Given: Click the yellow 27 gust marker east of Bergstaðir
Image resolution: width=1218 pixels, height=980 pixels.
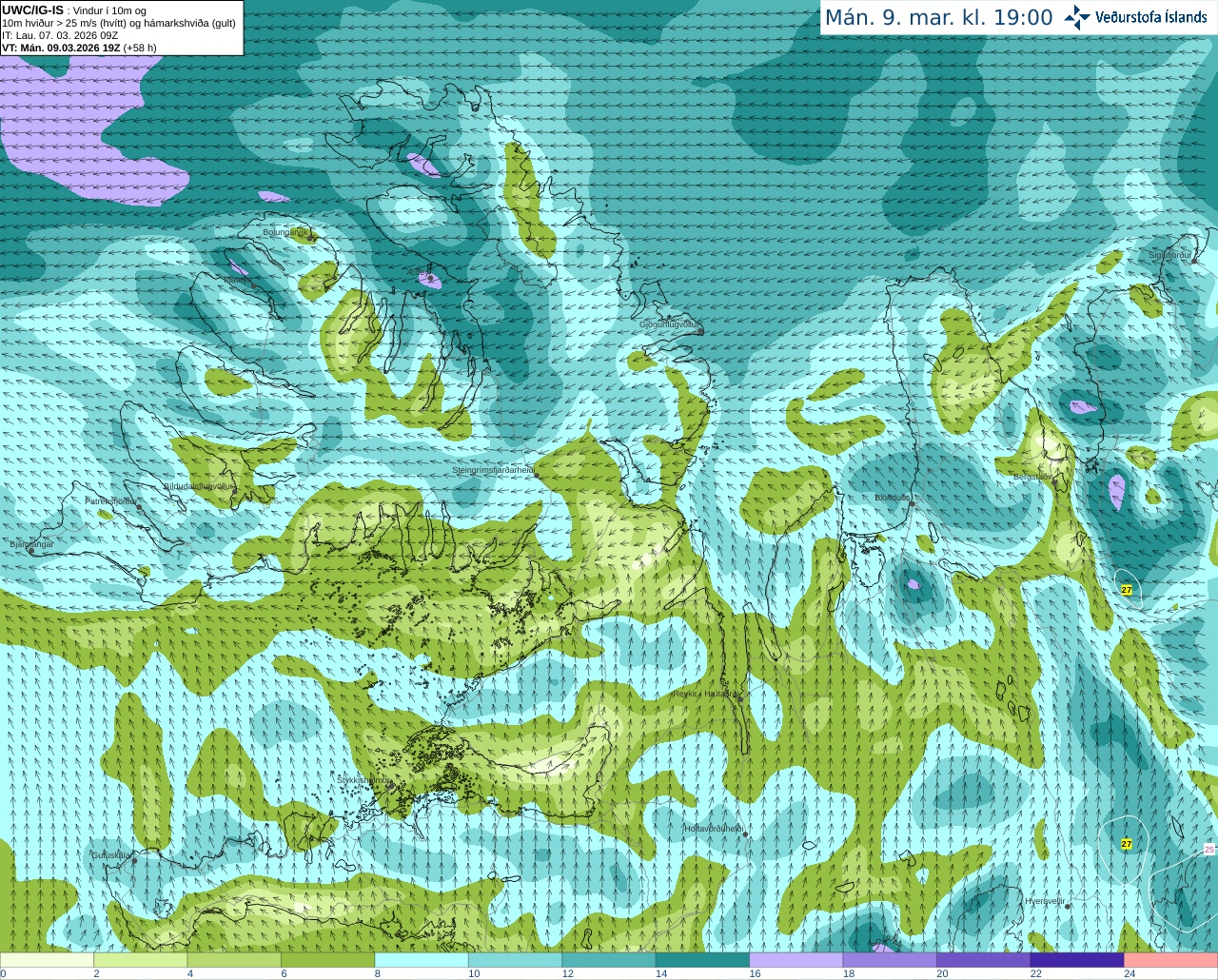Looking at the screenshot, I should pos(1127,590).
